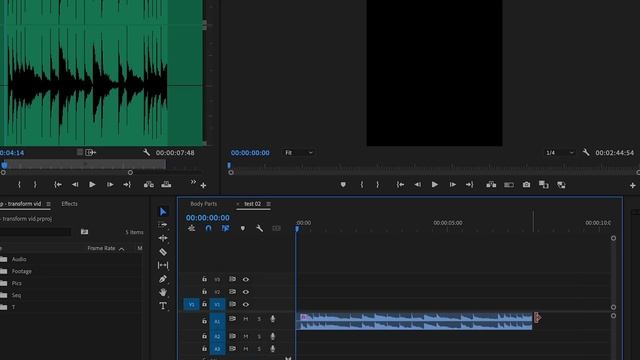Go to In point in Program monitor

coord(400,185)
